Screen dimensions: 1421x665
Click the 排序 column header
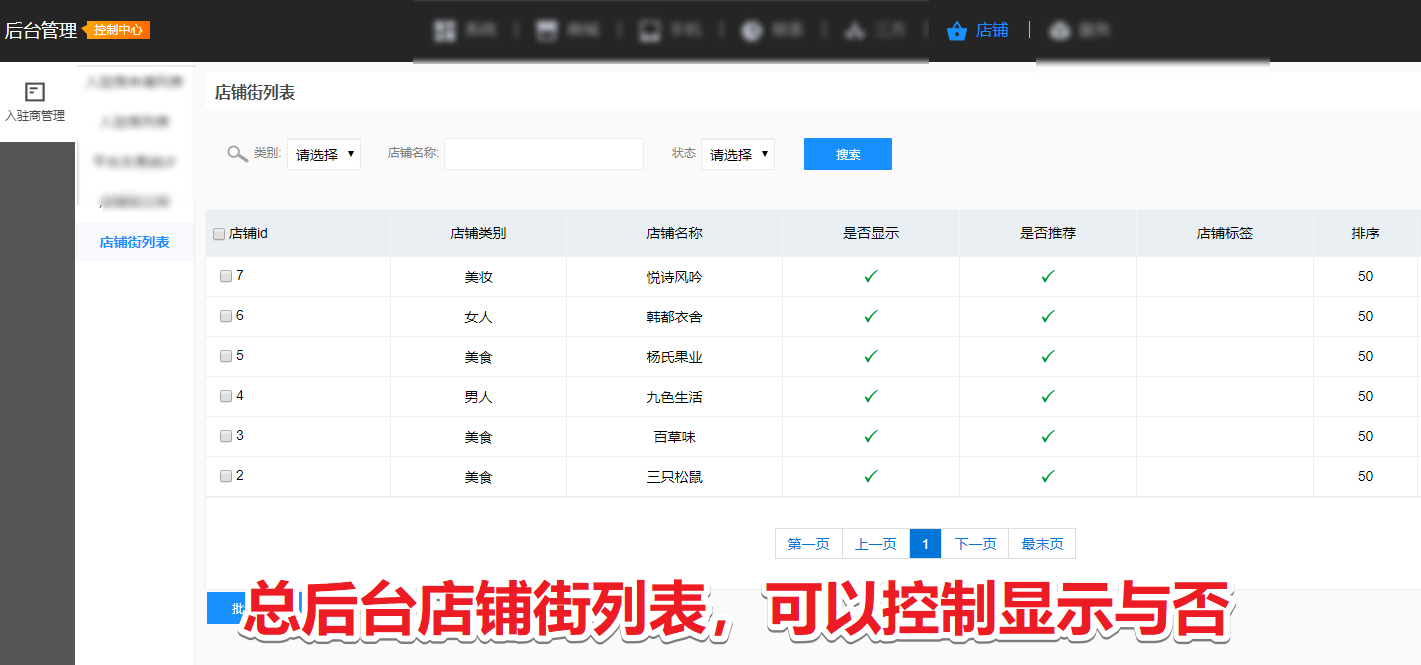point(1366,233)
